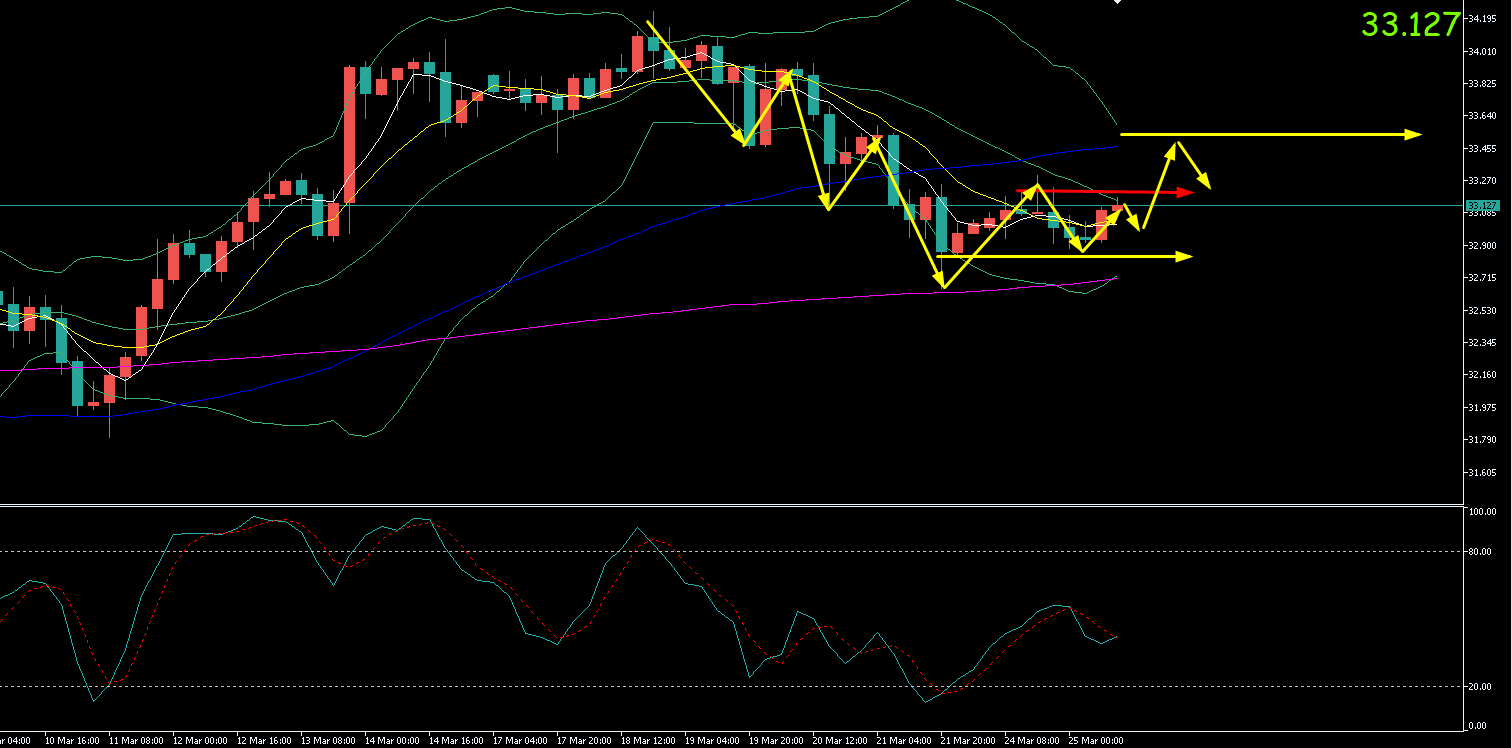Select the 18 Mar 12:00 time axis label

[649, 741]
